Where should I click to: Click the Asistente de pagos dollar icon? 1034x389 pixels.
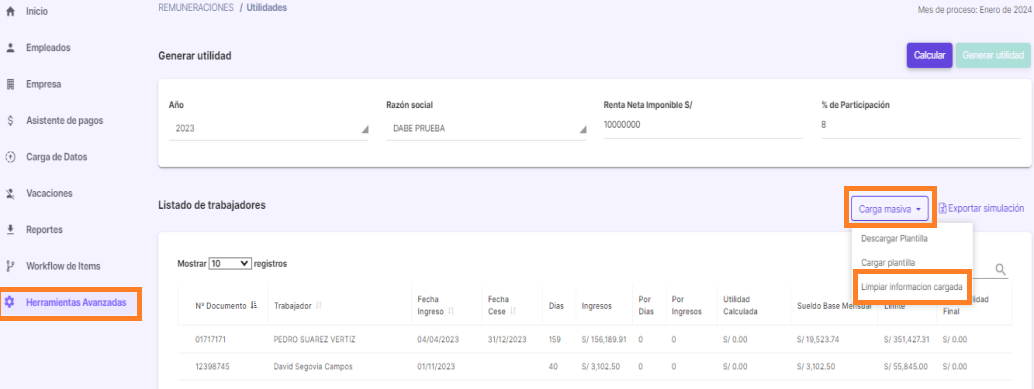click(x=10, y=121)
